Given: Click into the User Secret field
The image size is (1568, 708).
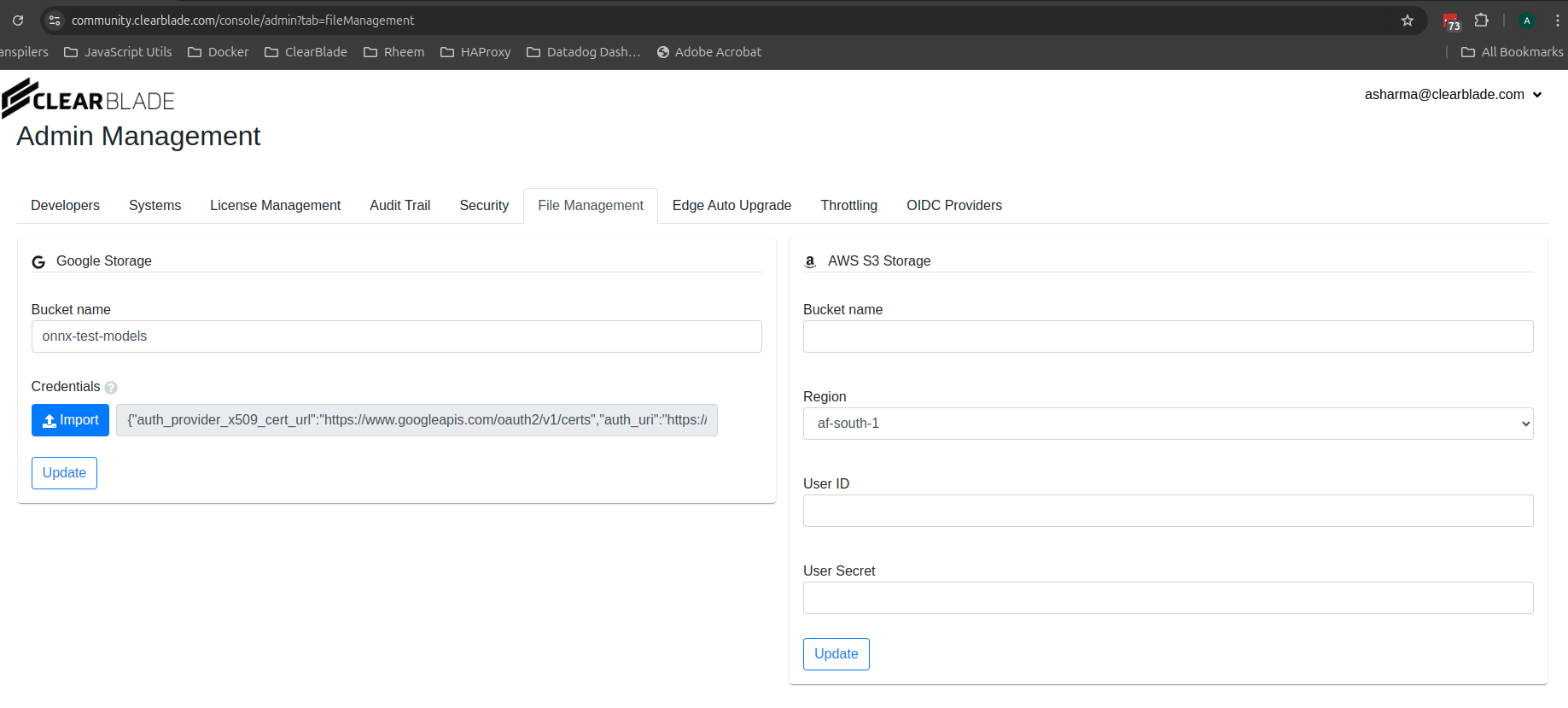Looking at the screenshot, I should pos(1167,598).
